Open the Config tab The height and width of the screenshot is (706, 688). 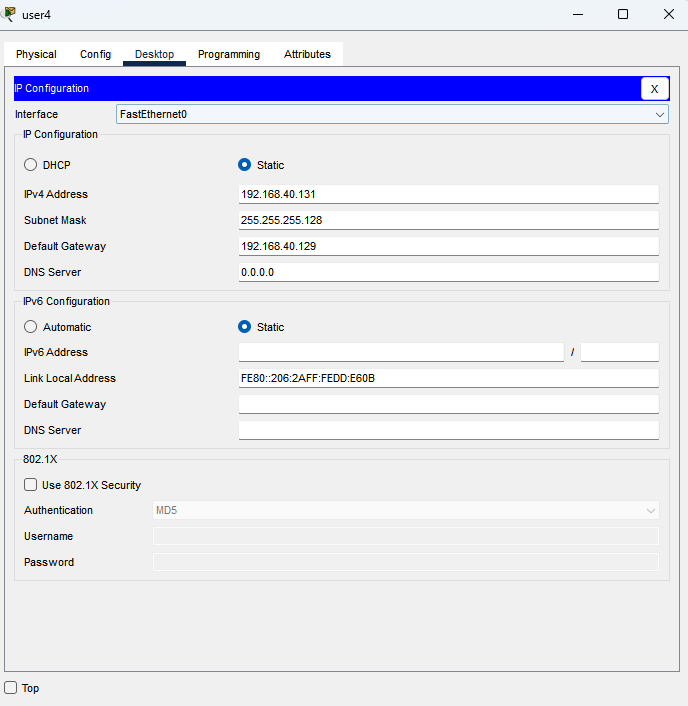click(95, 54)
